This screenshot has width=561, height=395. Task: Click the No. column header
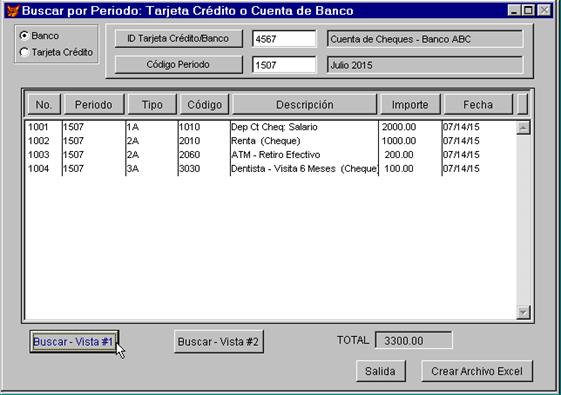[44, 104]
